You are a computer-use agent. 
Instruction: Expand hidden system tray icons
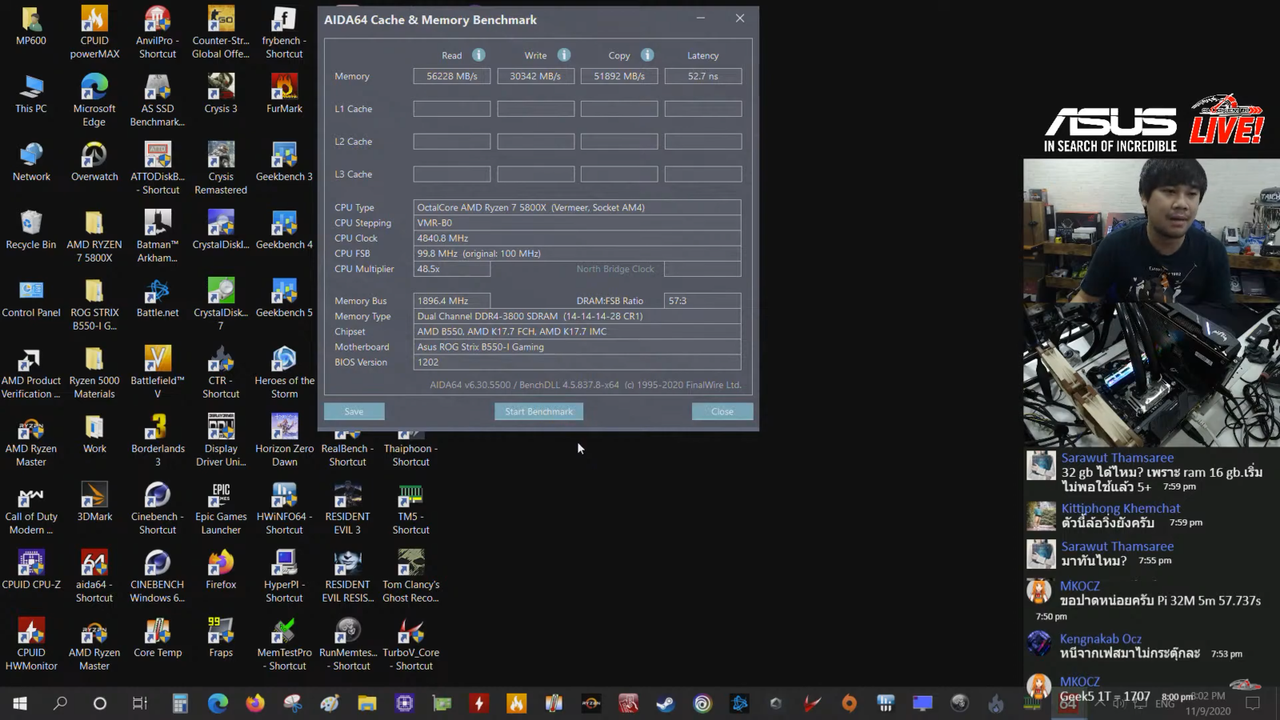[1100, 703]
